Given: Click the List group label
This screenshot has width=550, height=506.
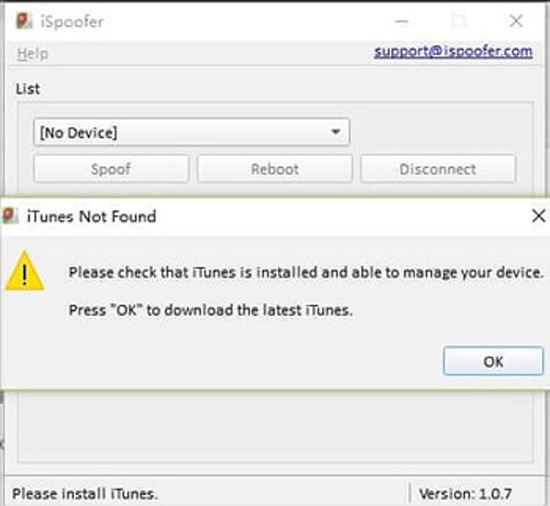Looking at the screenshot, I should click(28, 89).
